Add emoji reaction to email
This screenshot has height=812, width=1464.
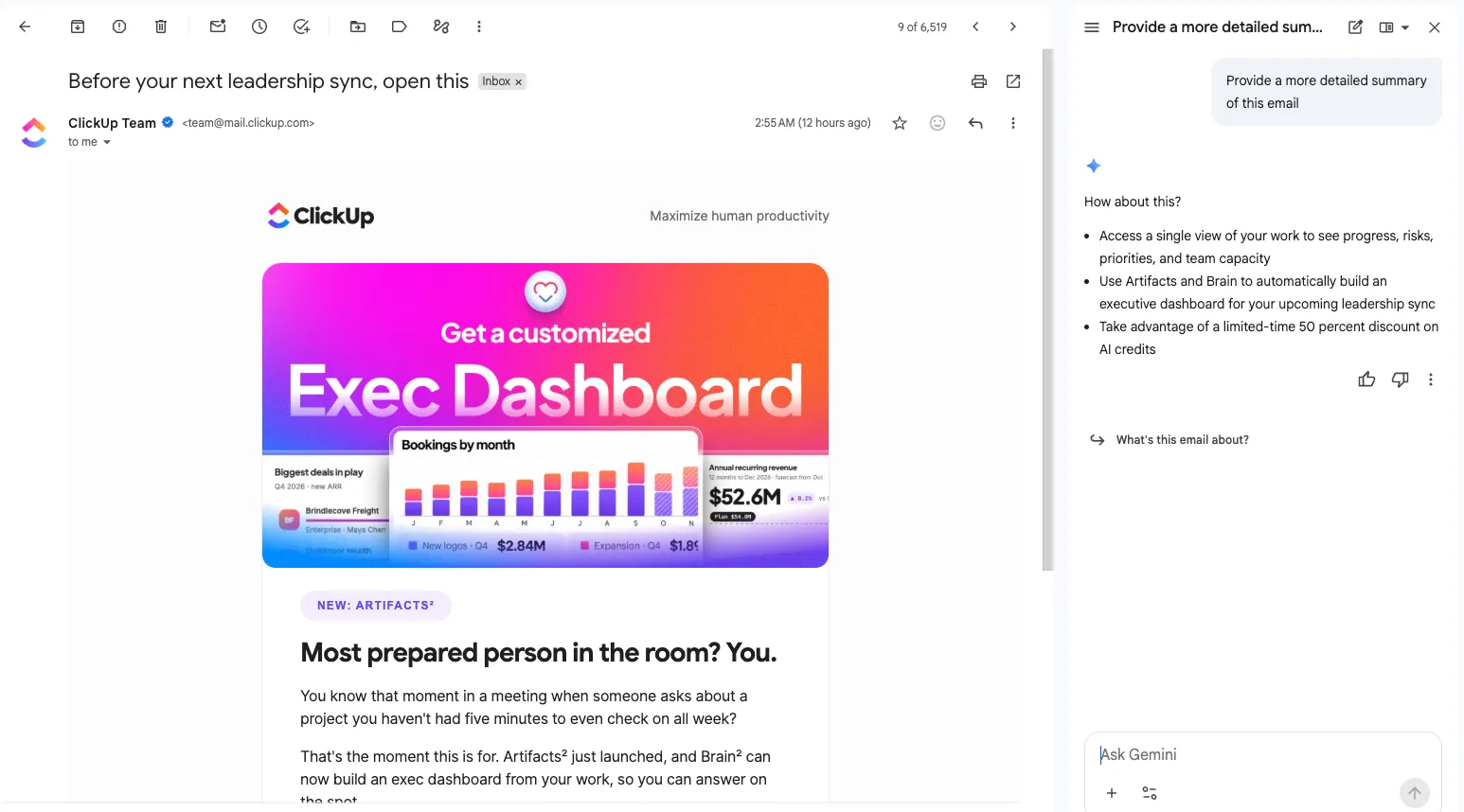(x=937, y=123)
